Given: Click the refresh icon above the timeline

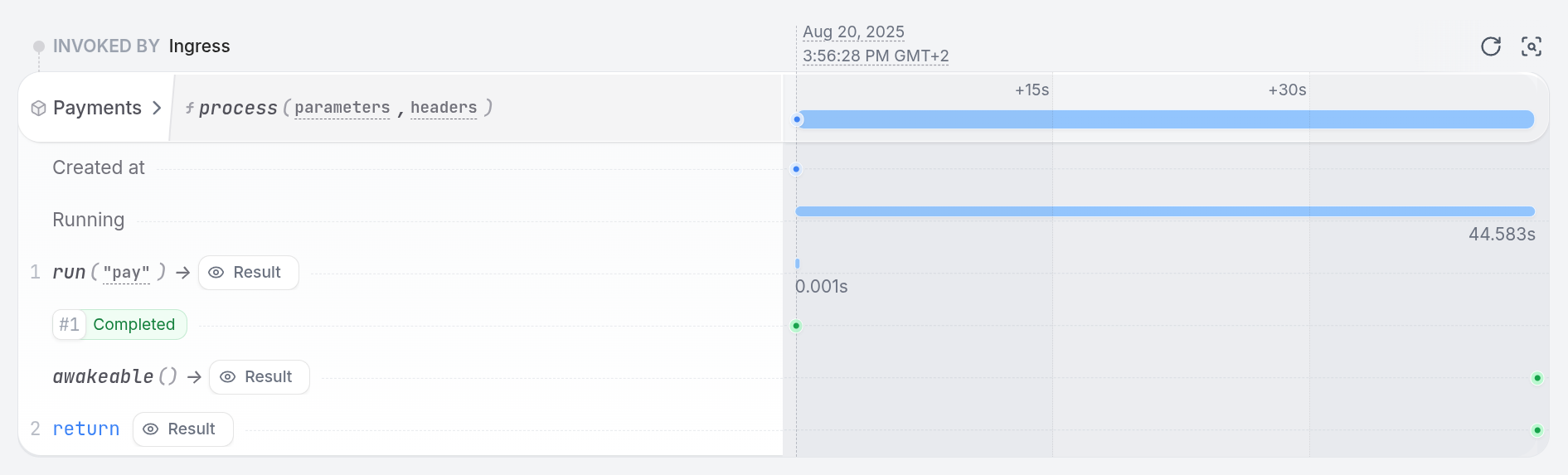Looking at the screenshot, I should click(x=1491, y=46).
